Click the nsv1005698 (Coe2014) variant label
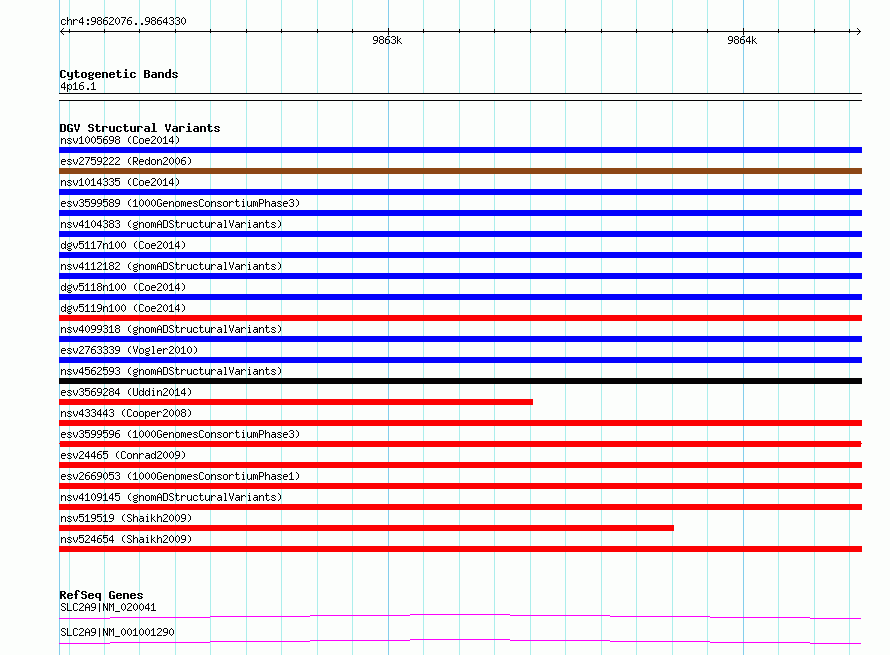 tap(120, 140)
